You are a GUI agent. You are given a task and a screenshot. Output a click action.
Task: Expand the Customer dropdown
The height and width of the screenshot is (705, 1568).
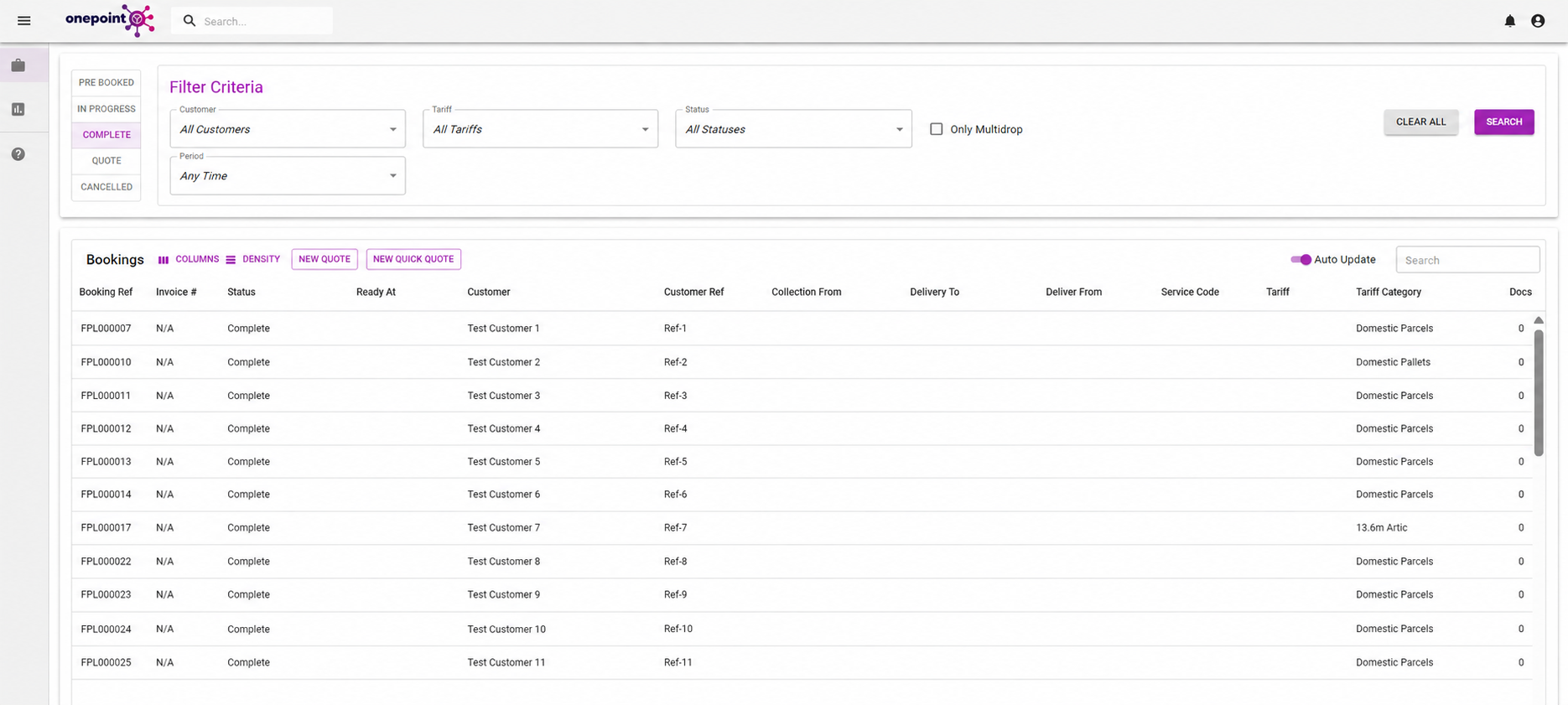[x=288, y=129]
